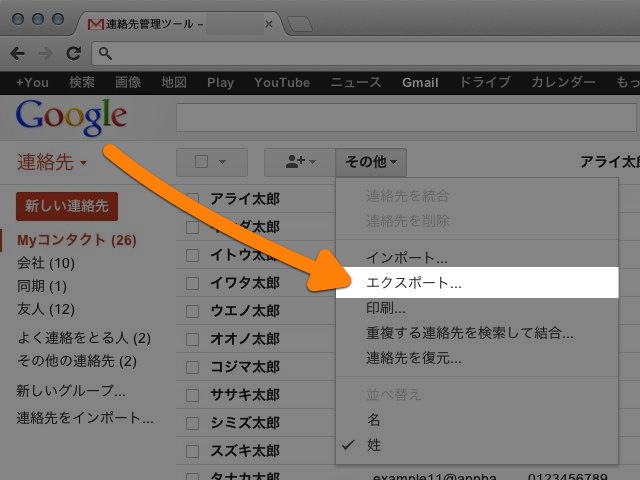Tick the checkbox for ウエノ太郎
Screen dimensions: 640x480
tap(192, 311)
